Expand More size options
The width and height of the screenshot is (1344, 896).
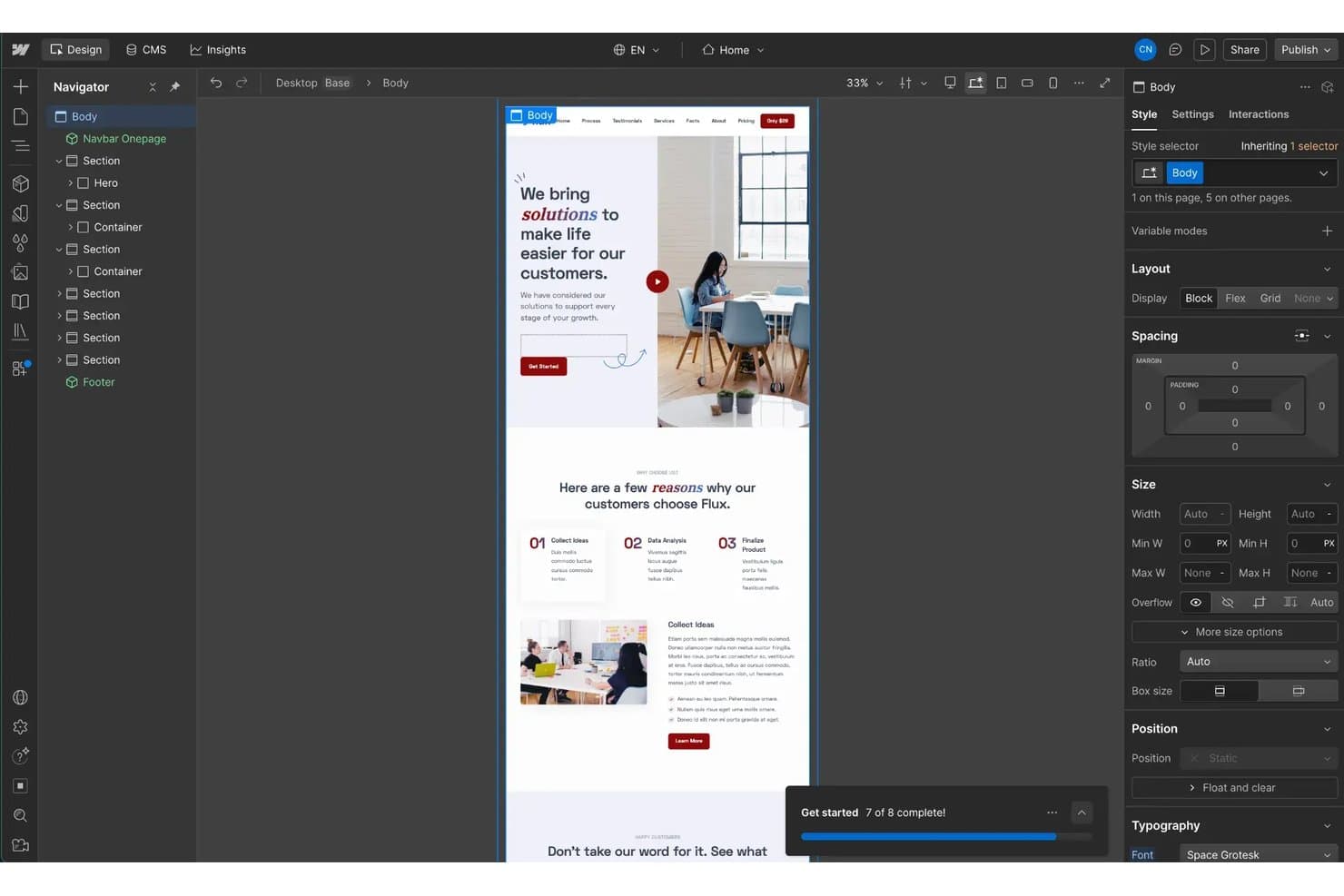pyautogui.click(x=1234, y=632)
